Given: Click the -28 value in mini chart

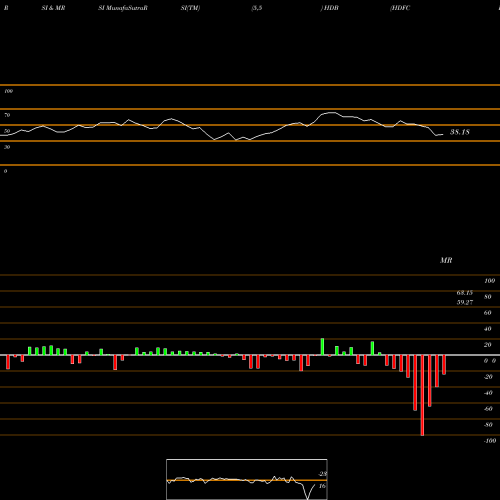Looking at the screenshot, I should [x=322, y=474].
